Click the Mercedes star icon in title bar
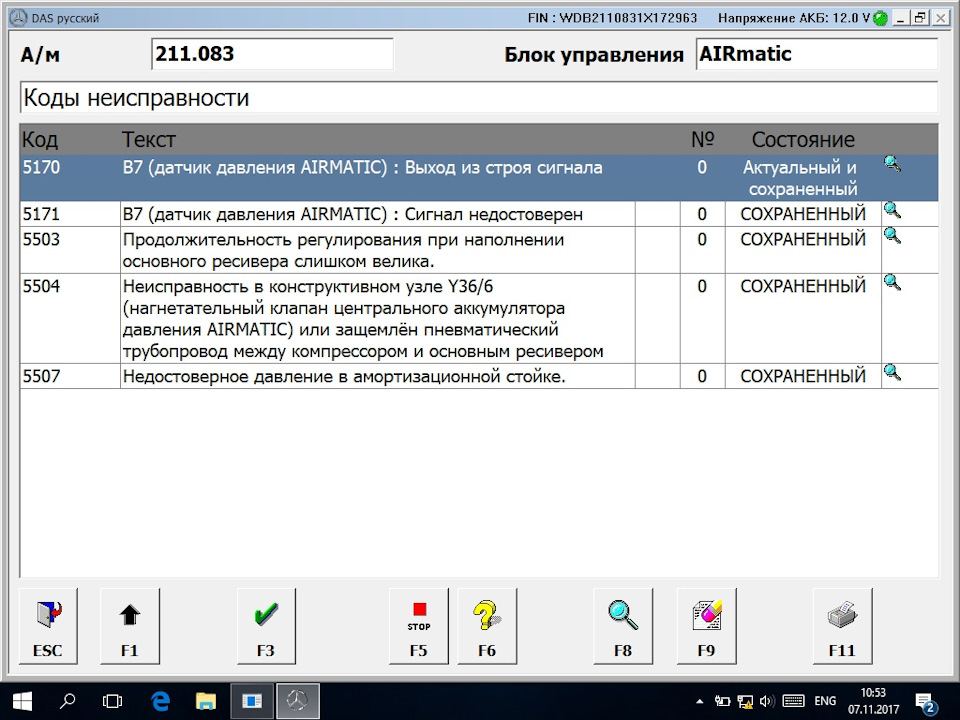Viewport: 960px width, 720px height. point(18,18)
